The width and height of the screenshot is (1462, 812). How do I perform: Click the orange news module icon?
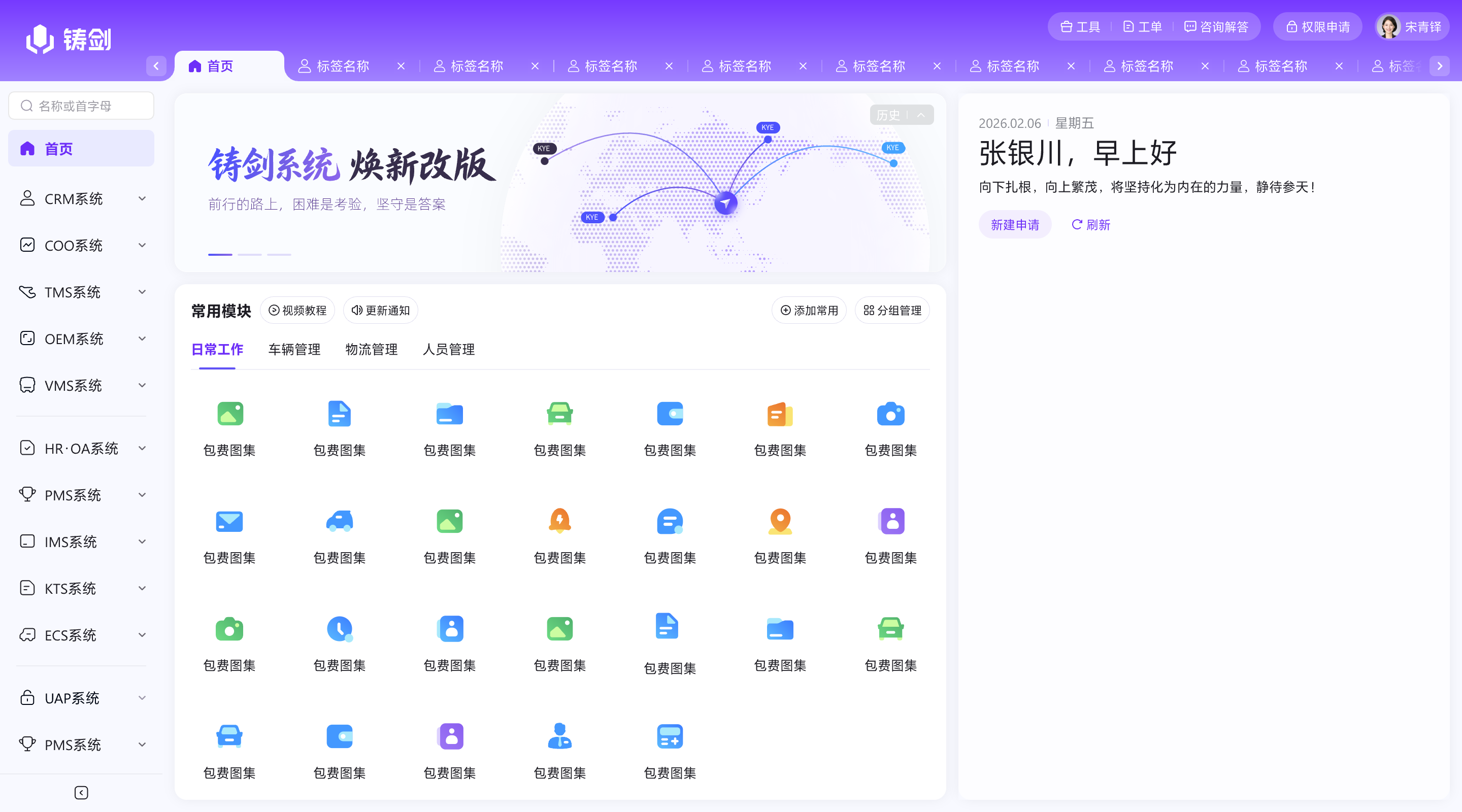click(780, 414)
